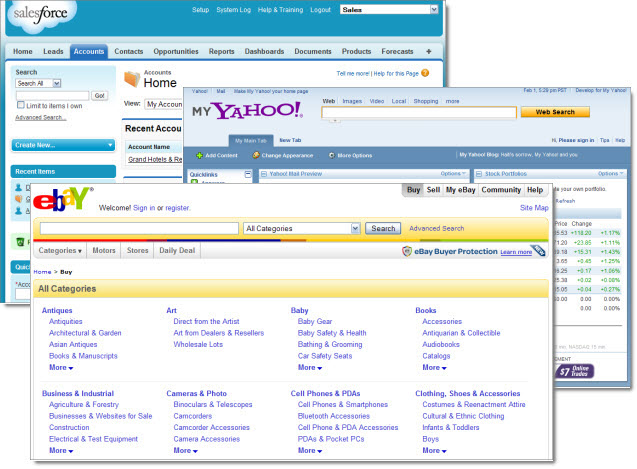Open the Audiobooks category link
This screenshot has width=637, height=469.
click(441, 344)
